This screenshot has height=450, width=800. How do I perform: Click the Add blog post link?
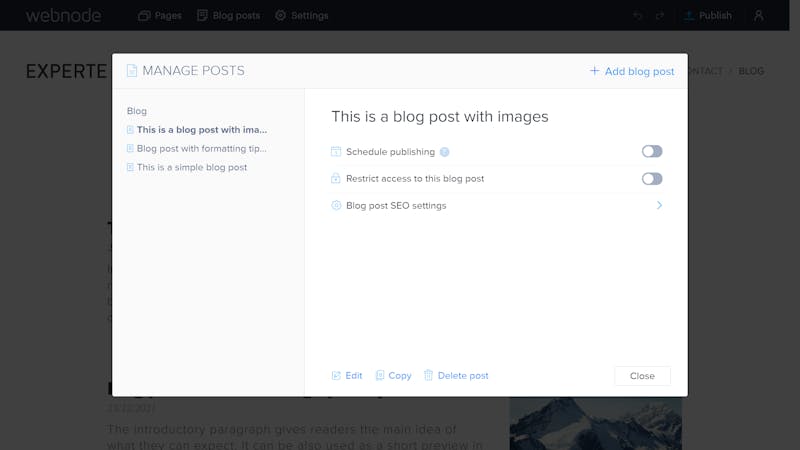click(x=632, y=71)
